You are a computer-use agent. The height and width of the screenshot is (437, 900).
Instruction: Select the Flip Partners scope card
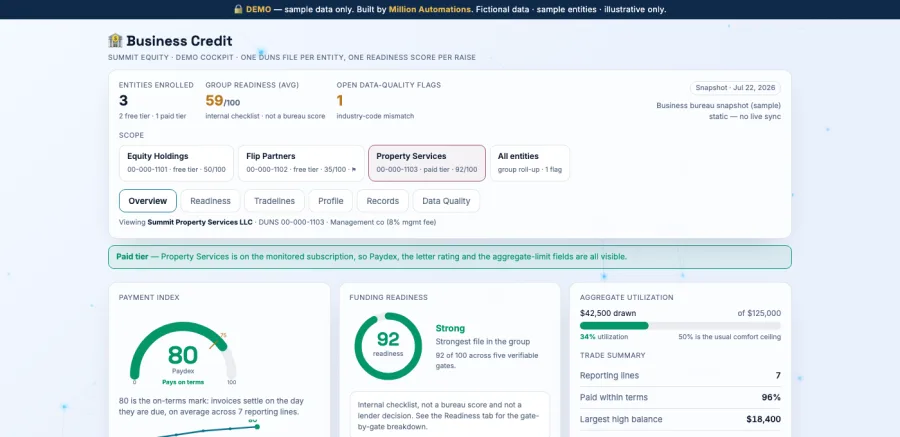click(301, 163)
